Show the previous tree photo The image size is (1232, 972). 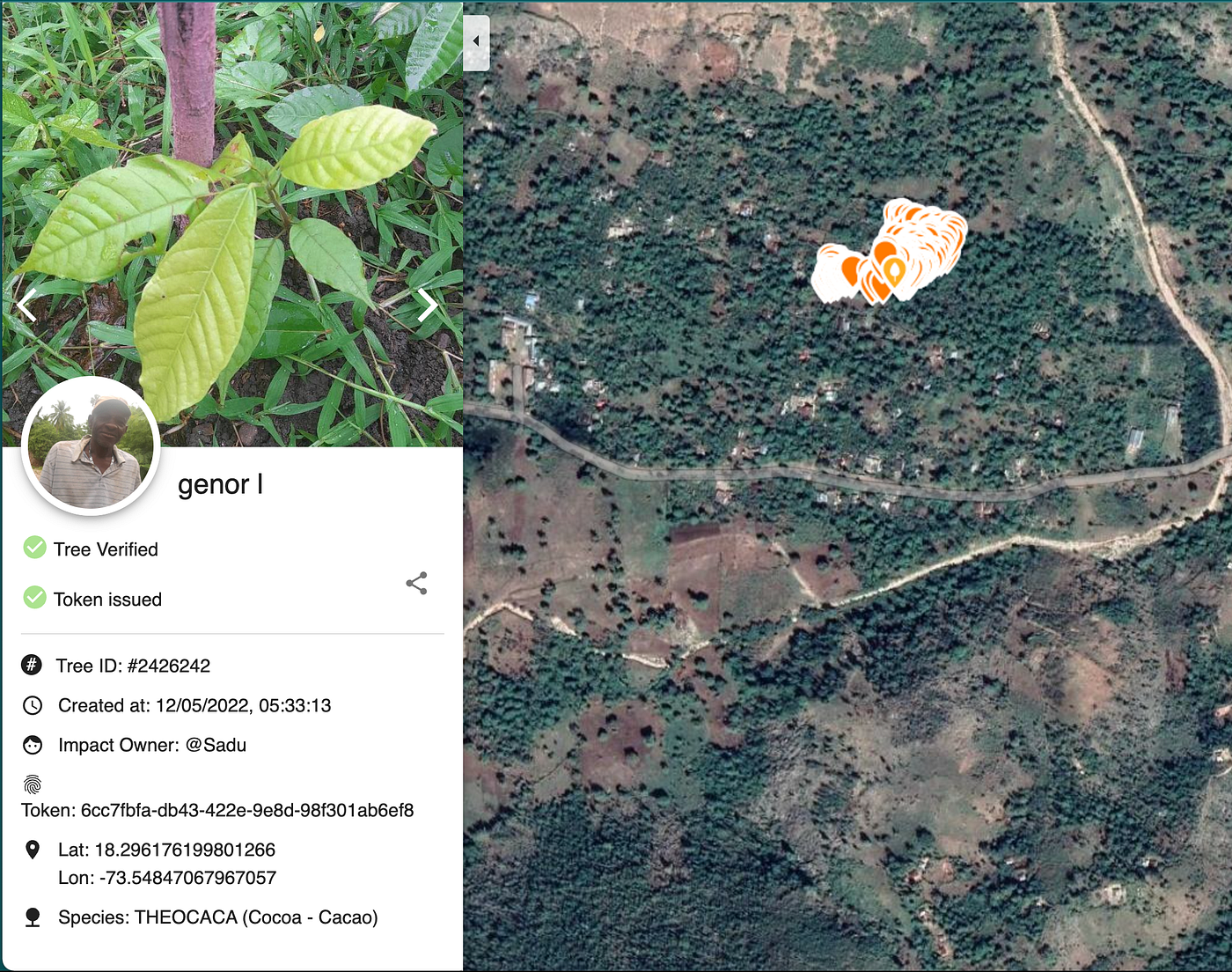coord(26,305)
